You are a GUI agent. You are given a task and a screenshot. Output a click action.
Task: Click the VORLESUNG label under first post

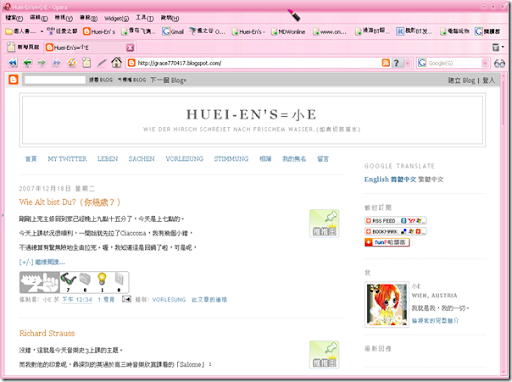coord(169,300)
